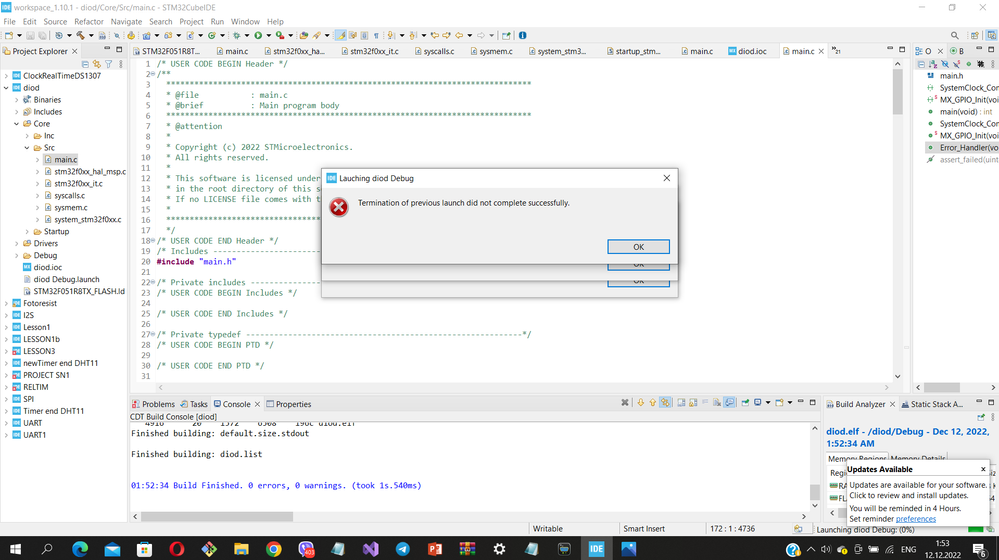This screenshot has height=560, width=999.
Task: Click the Collapse All icon in Project Explorer
Action: pyautogui.click(x=85, y=64)
